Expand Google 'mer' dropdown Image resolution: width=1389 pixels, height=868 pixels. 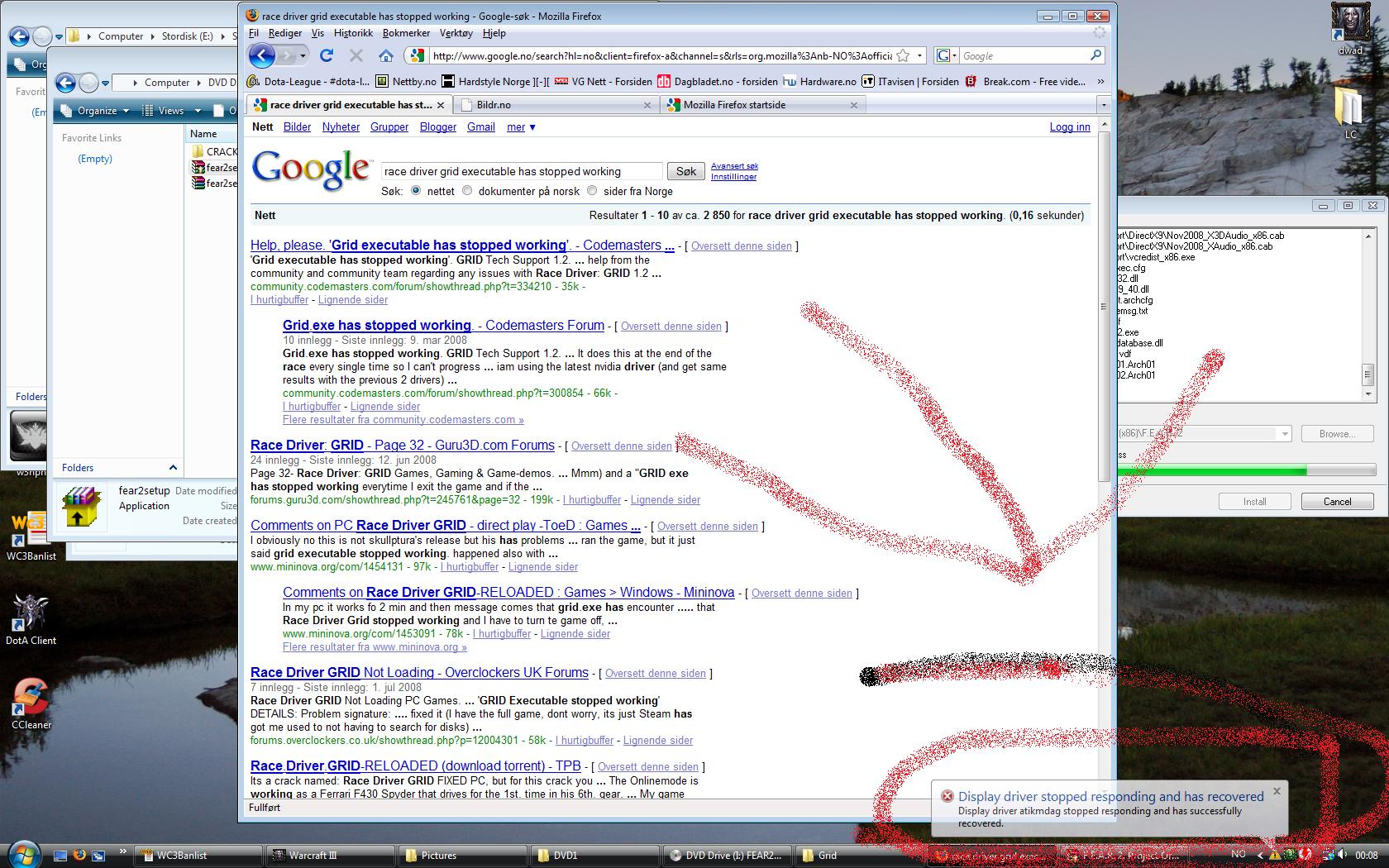[x=522, y=126]
